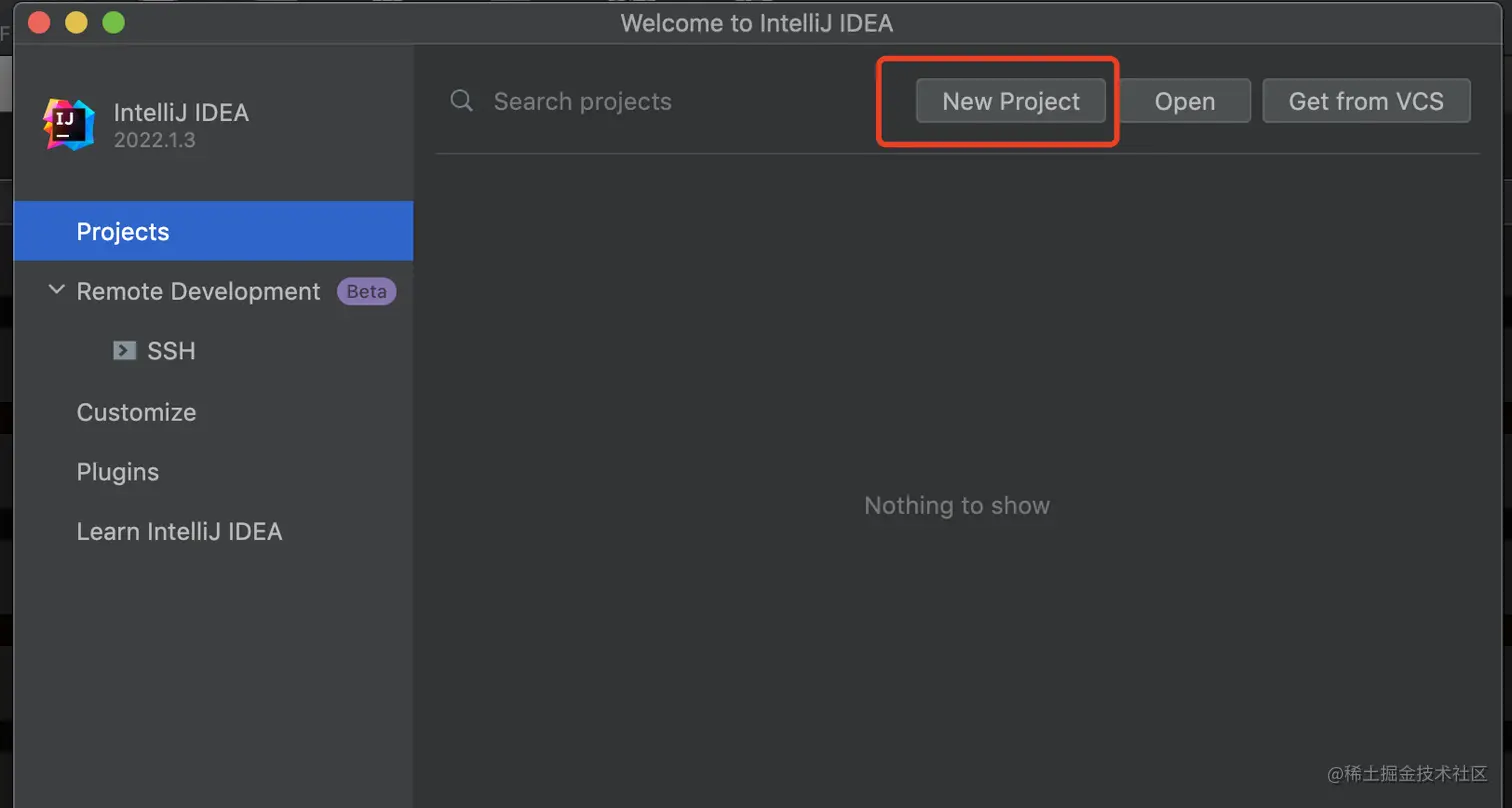Click the purple Beta badge
The image size is (1512, 808).
pyautogui.click(x=367, y=292)
